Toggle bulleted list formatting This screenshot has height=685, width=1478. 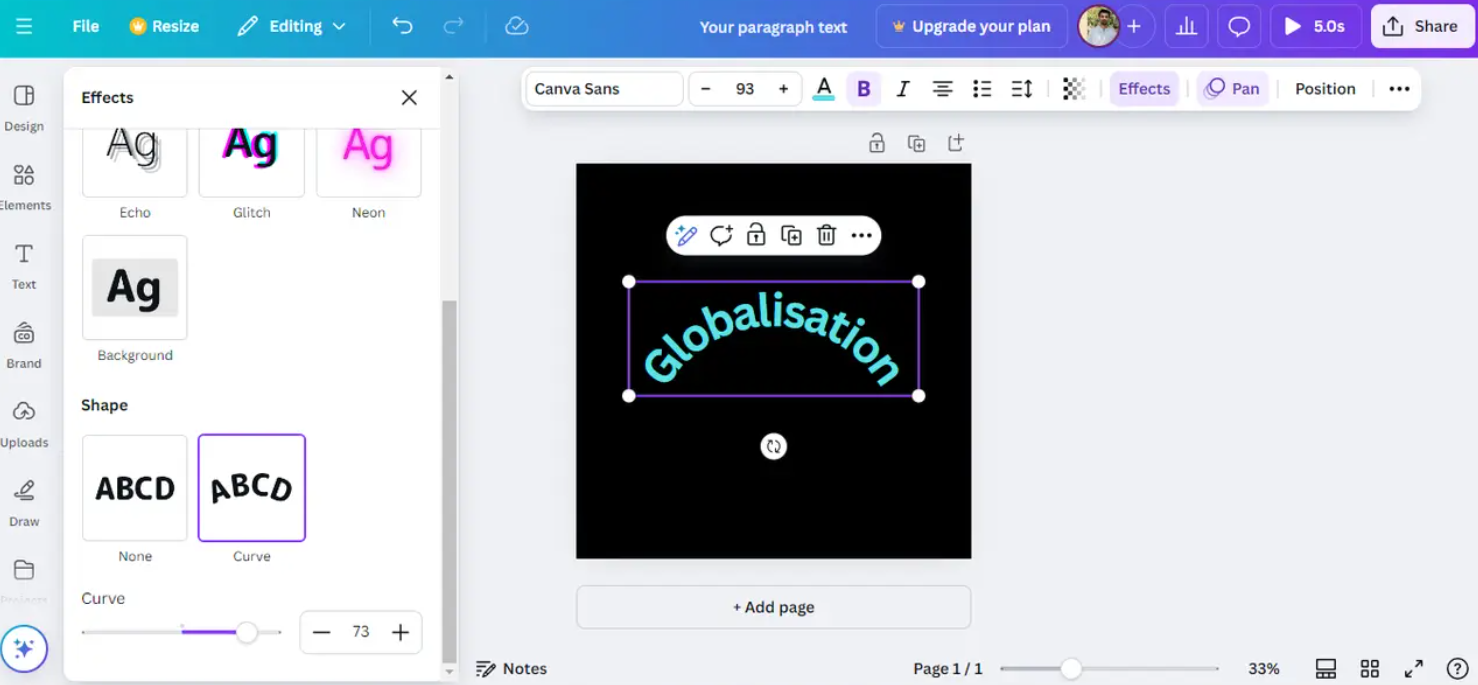pyautogui.click(x=982, y=89)
